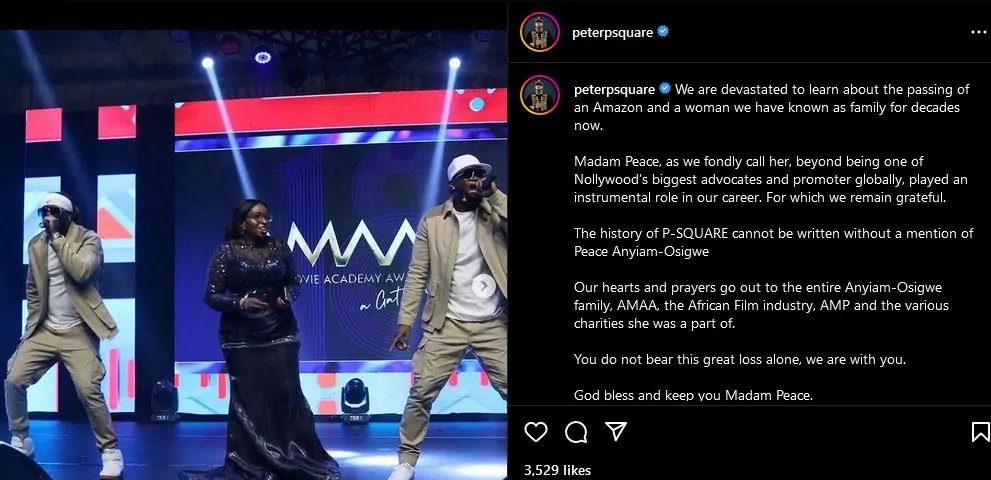Share the post using the paper plane icon
The height and width of the screenshot is (480, 991).
click(616, 431)
